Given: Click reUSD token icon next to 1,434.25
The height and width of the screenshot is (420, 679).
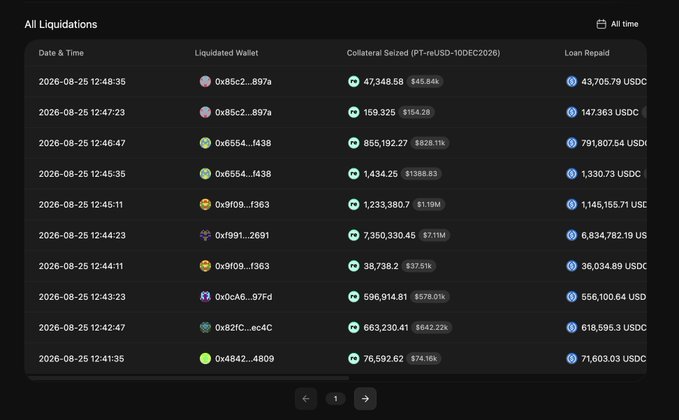Looking at the screenshot, I should (x=354, y=174).
